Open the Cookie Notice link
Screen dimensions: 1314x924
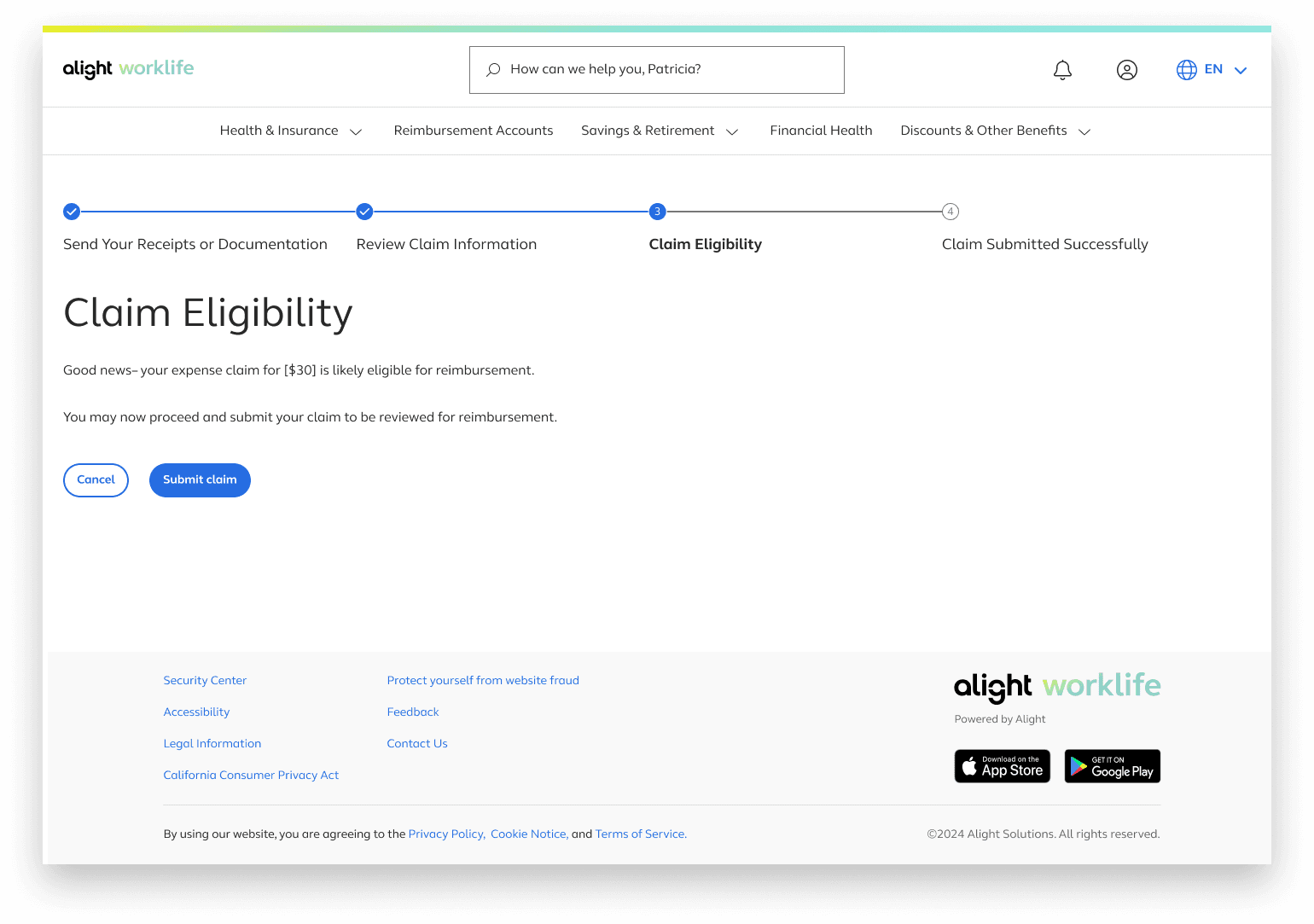(x=529, y=834)
